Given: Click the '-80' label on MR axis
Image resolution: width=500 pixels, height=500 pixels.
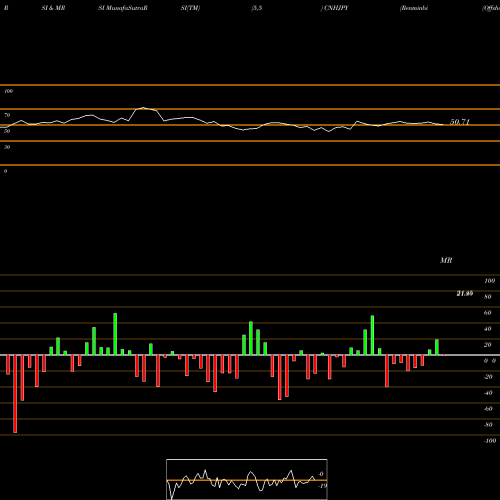Looking at the screenshot, I should 488,425.
